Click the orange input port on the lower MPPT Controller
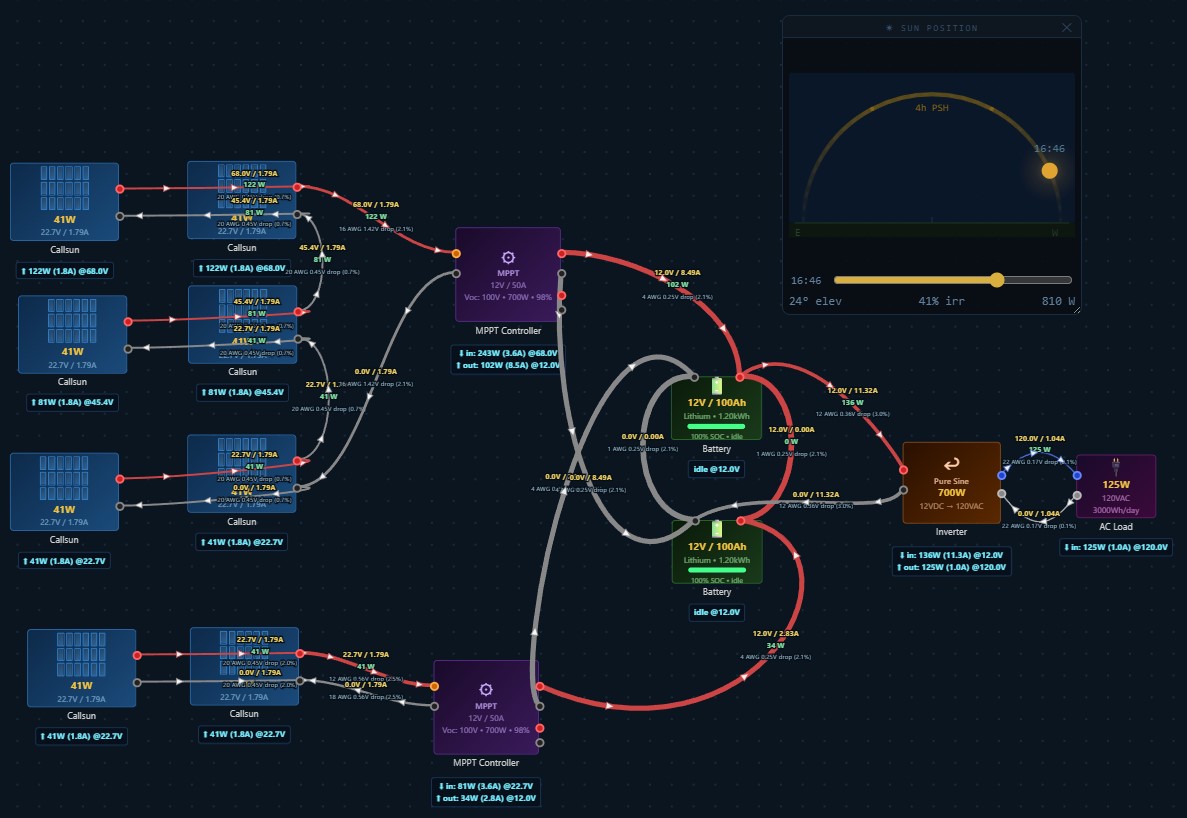This screenshot has height=818, width=1187. coord(435,686)
